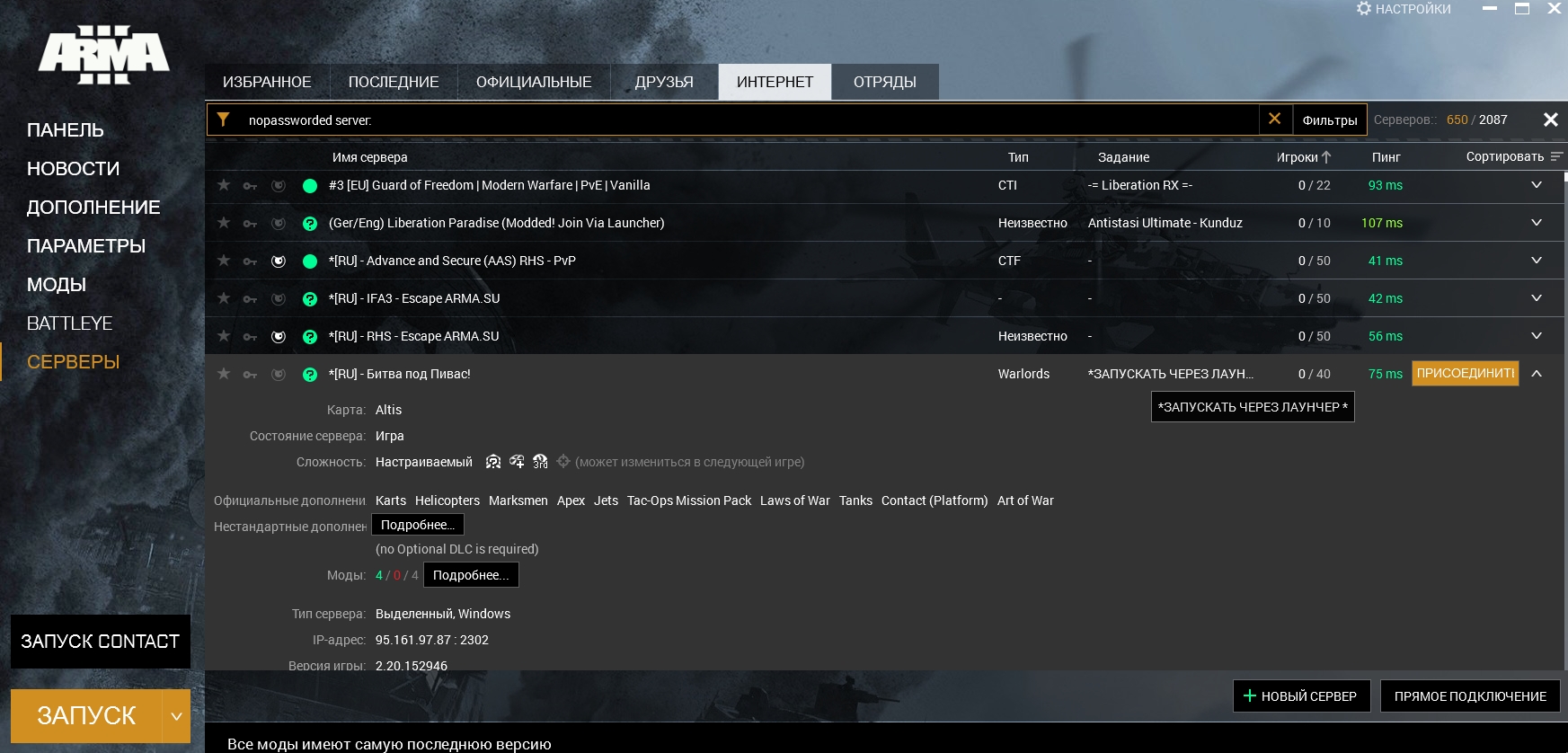Mark Битва под Пивас server as favorite
This screenshot has width=1568, height=753.
(224, 374)
